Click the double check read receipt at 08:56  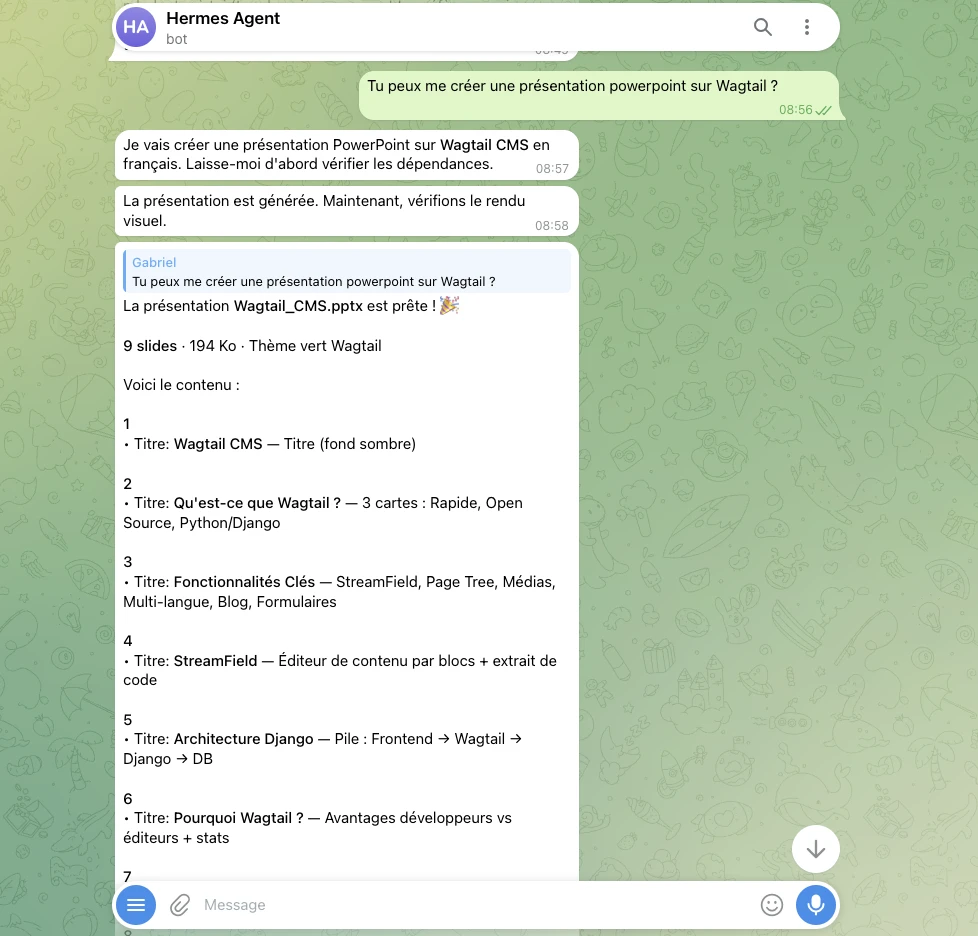coord(824,110)
